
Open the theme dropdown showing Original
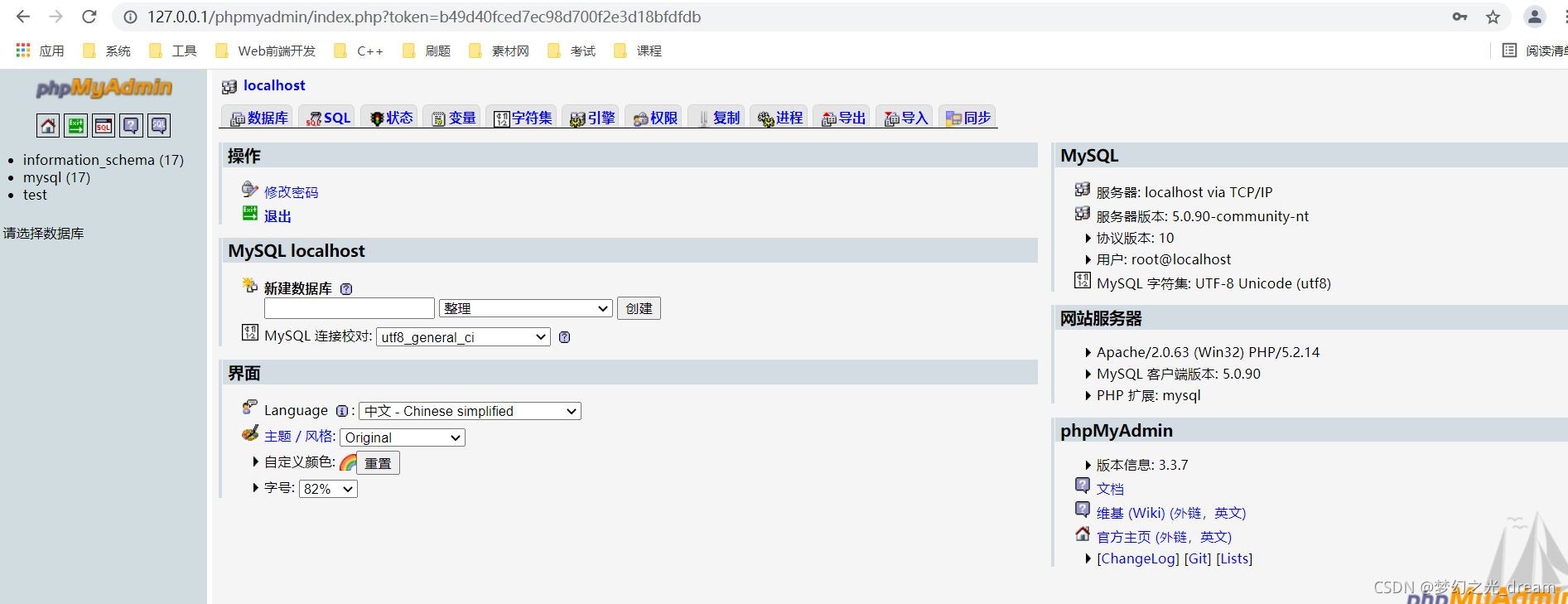point(403,437)
